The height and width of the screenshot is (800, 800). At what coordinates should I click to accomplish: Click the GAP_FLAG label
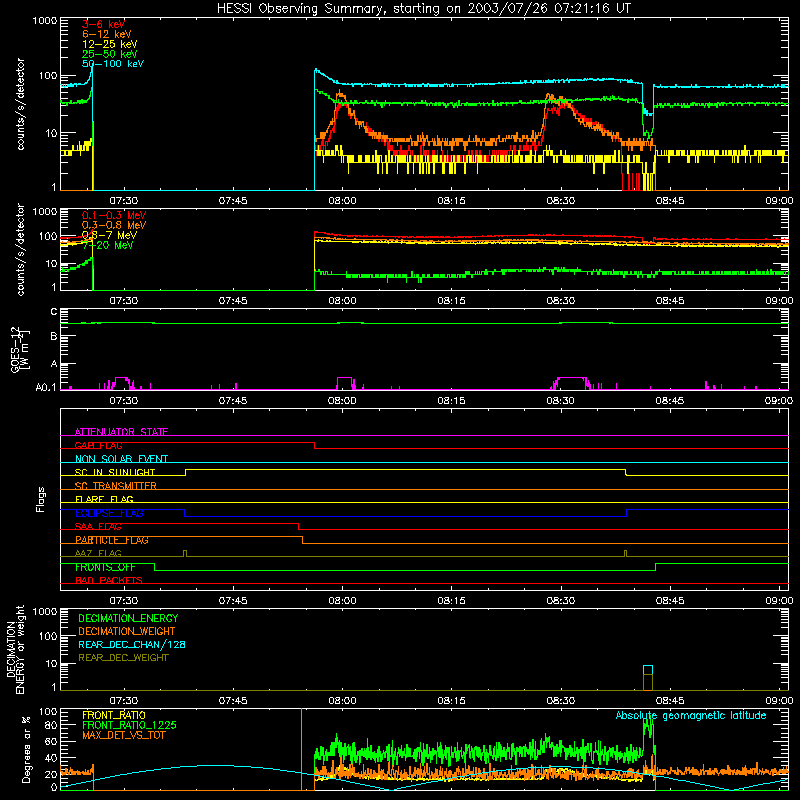[98, 445]
